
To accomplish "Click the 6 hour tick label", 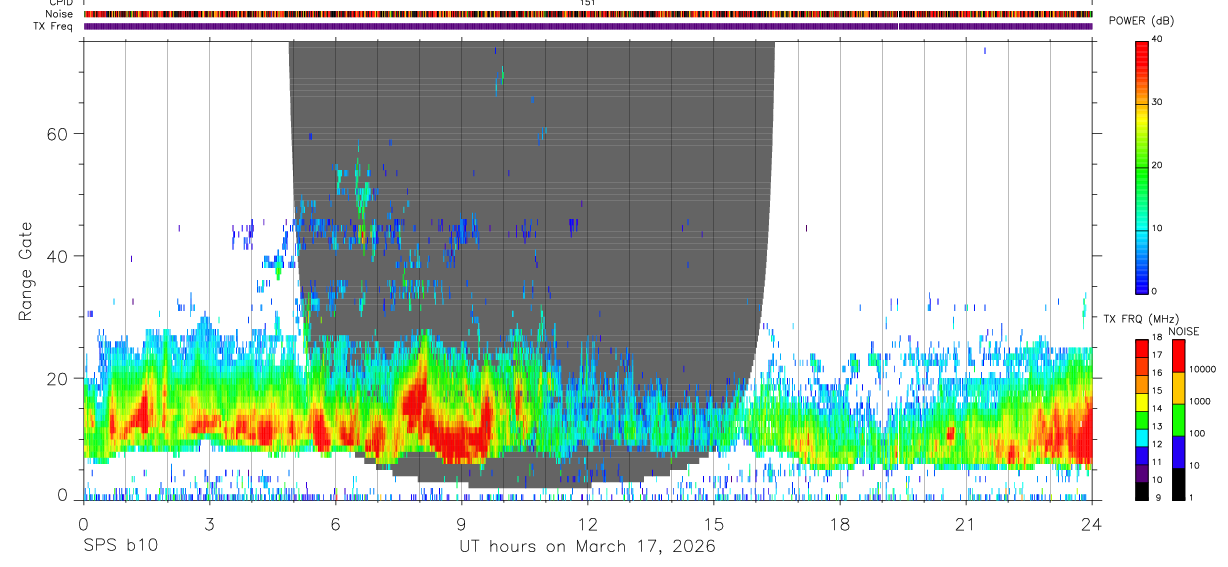I will pos(335,524).
